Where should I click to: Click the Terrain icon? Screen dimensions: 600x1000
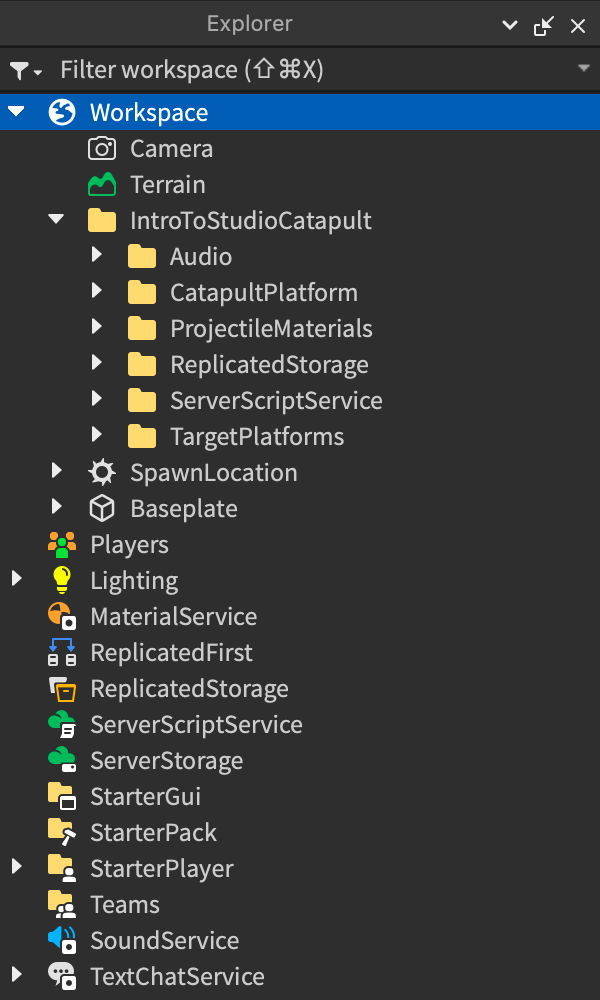[x=102, y=185]
